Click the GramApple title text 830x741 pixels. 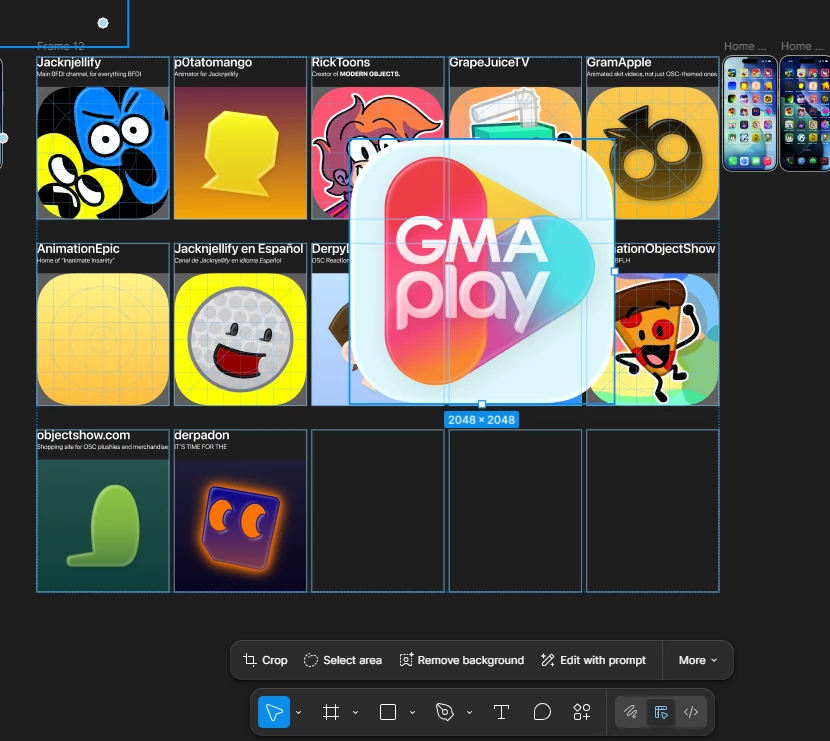coord(619,62)
